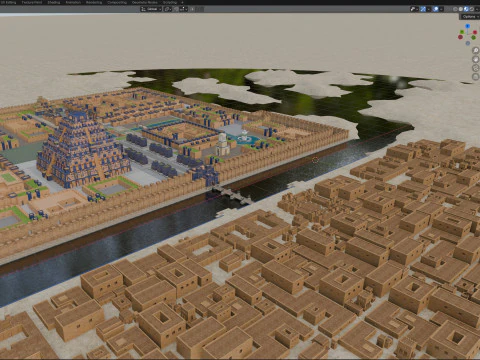Click the dark red negative X gizmo handle
The image size is (480, 360).
click(460, 37)
